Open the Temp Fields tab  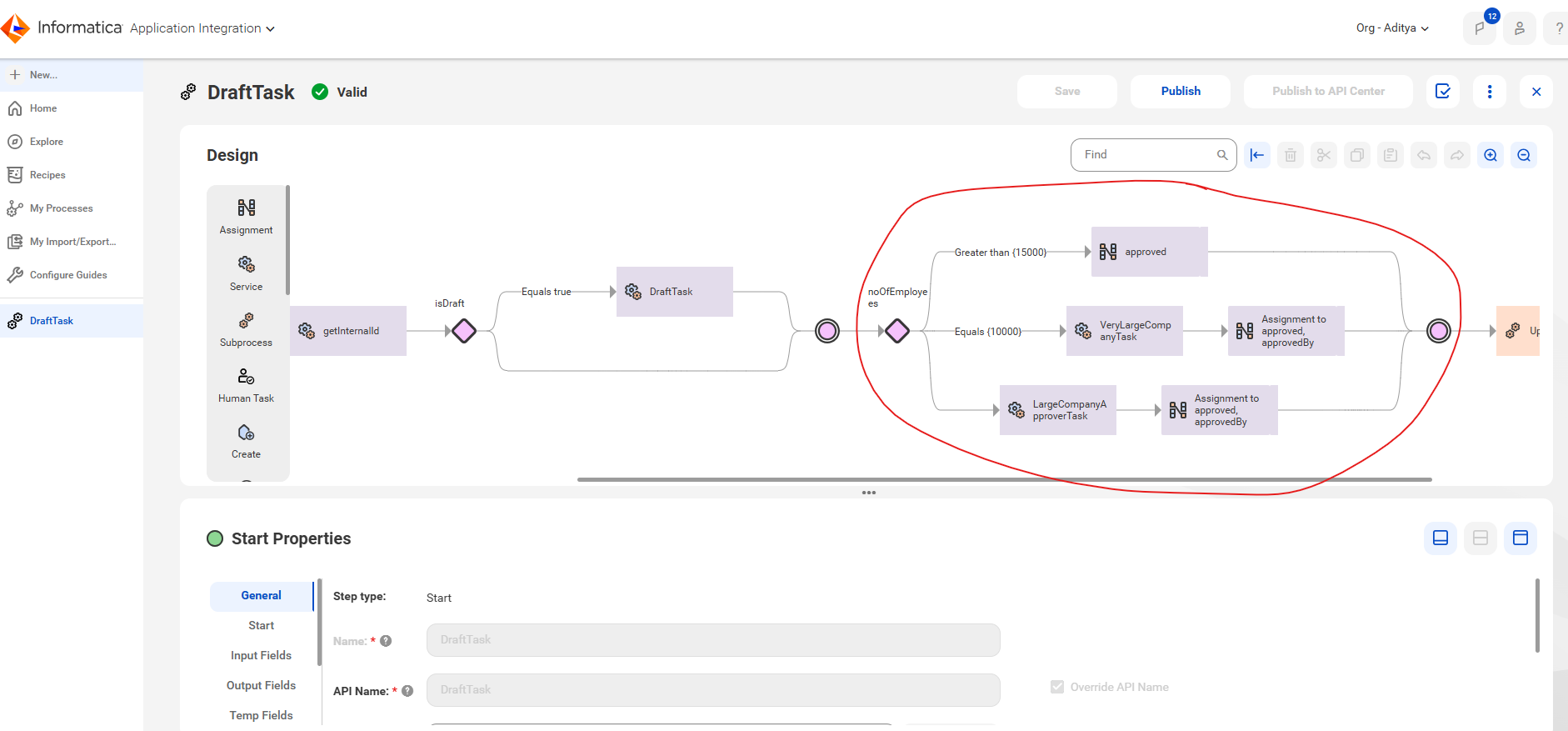[262, 715]
